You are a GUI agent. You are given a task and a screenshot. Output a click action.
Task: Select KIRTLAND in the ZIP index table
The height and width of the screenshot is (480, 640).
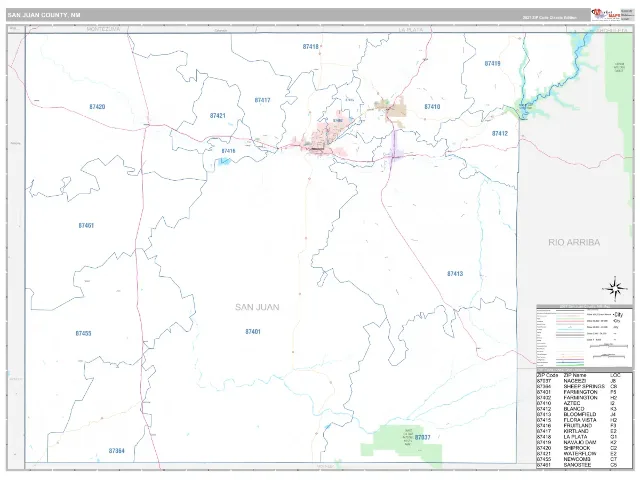(x=576, y=431)
